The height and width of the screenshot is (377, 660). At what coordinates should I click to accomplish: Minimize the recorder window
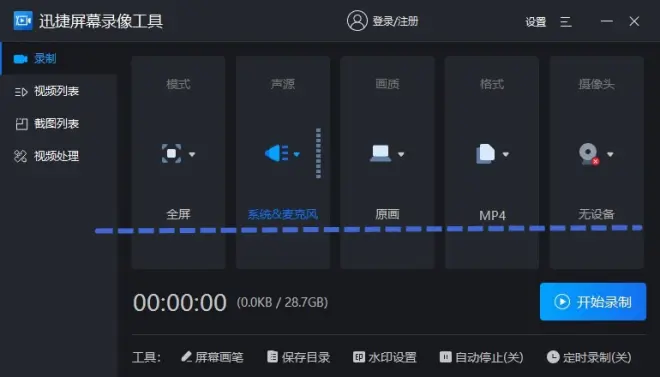tap(607, 21)
